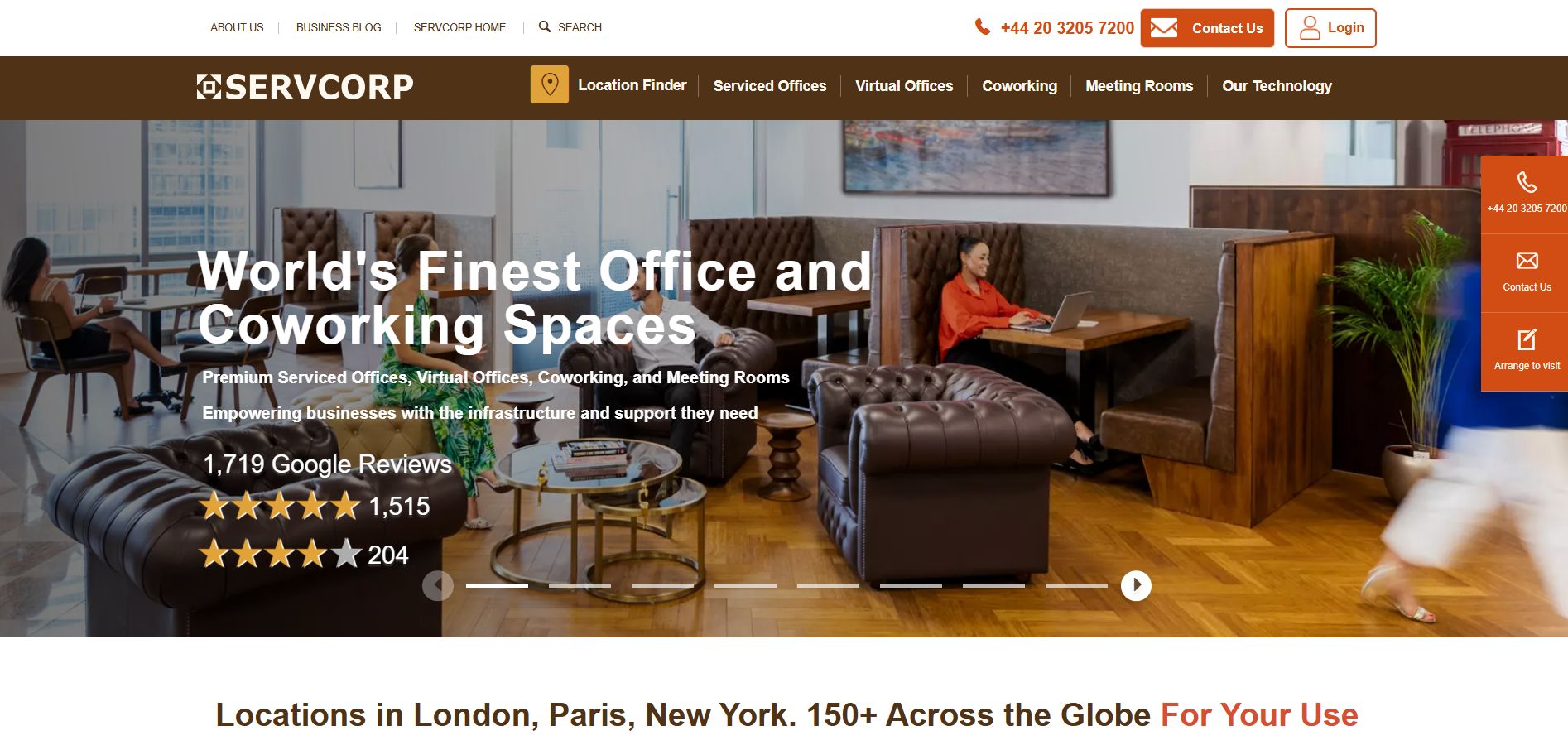This screenshot has height=745, width=1568.
Task: Click the orange Contact Us button
Action: pyautogui.click(x=1207, y=28)
